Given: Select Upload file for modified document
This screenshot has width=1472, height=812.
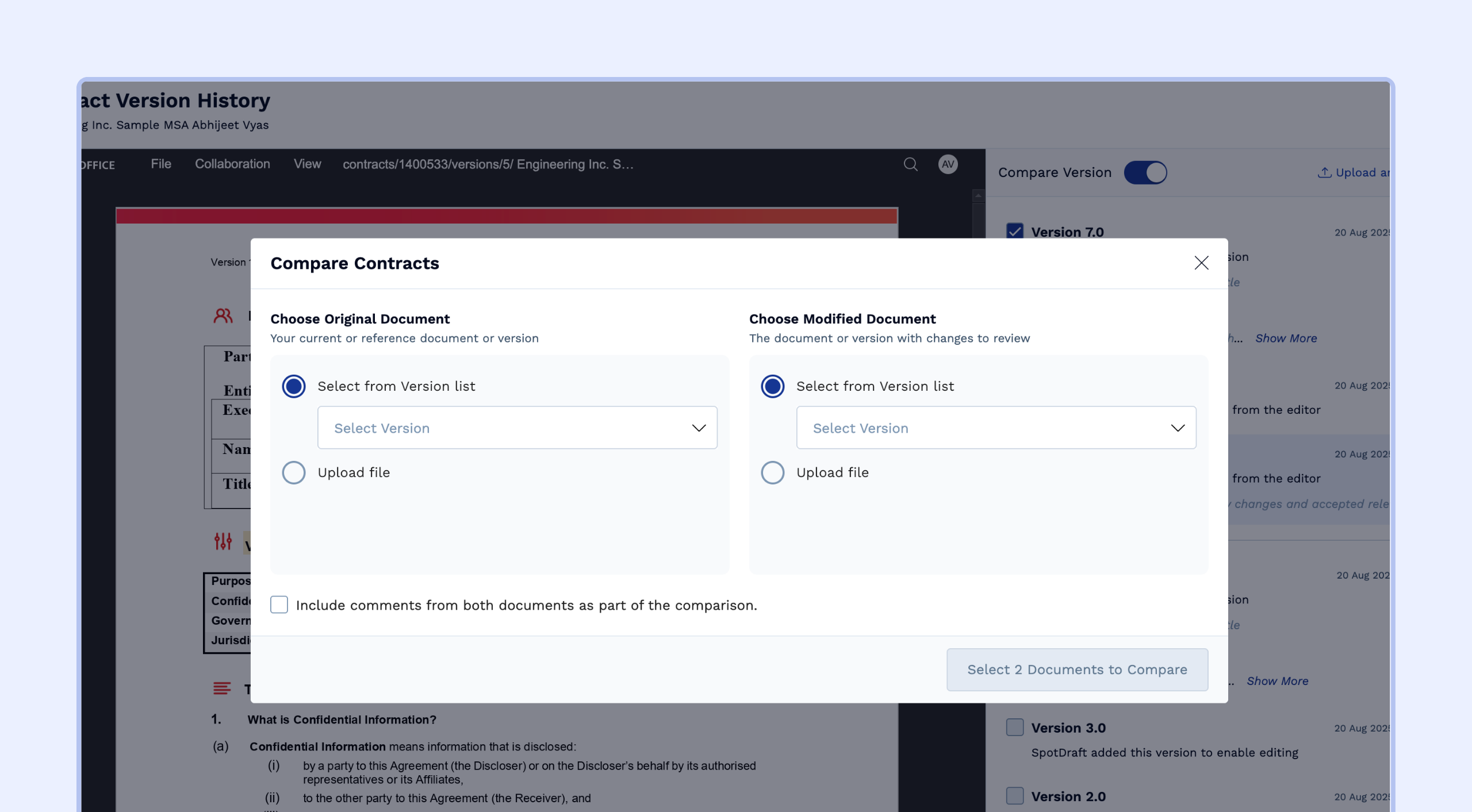Looking at the screenshot, I should pos(772,472).
